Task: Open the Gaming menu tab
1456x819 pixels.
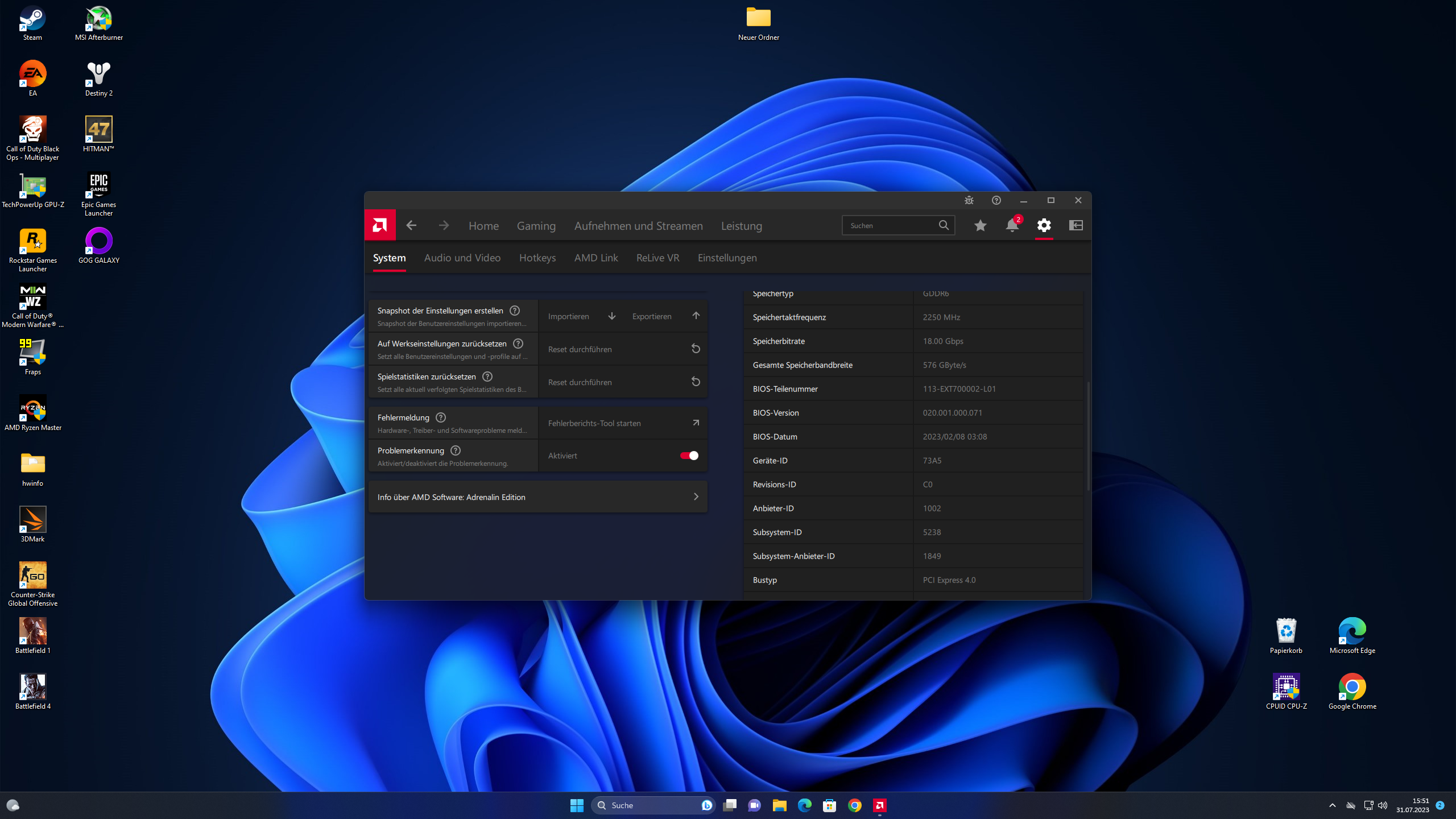Action: coord(536,226)
